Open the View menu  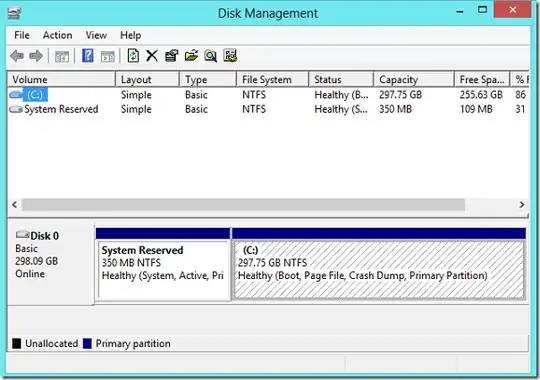[96, 35]
